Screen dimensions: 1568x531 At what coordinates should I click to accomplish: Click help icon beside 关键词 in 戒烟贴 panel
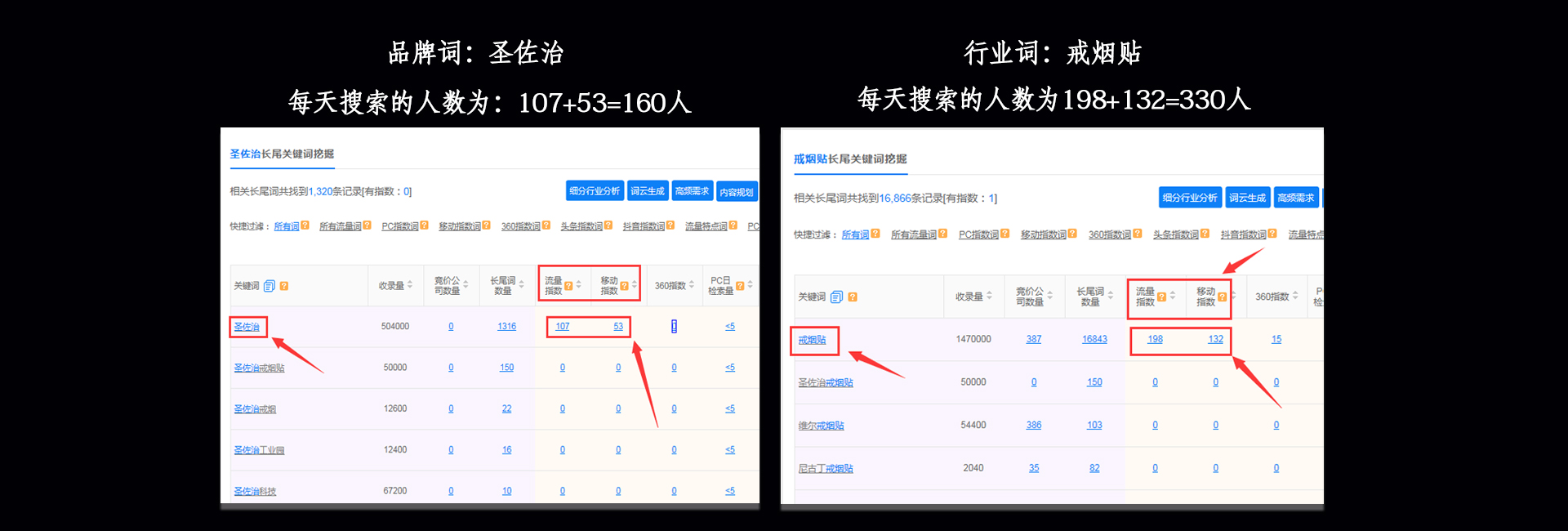click(x=853, y=297)
